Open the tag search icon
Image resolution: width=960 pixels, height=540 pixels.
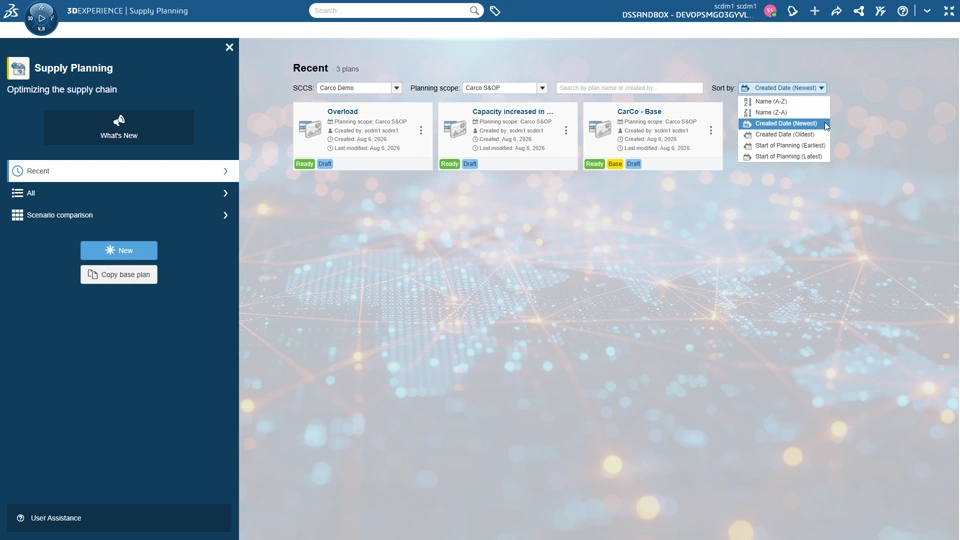tap(495, 10)
